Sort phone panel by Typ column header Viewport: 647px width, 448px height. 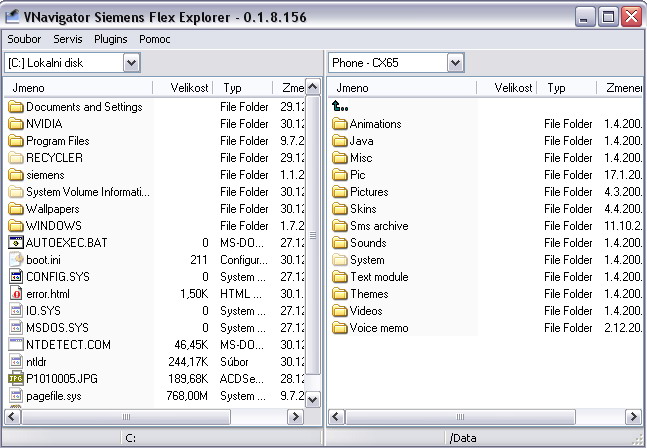pos(567,87)
